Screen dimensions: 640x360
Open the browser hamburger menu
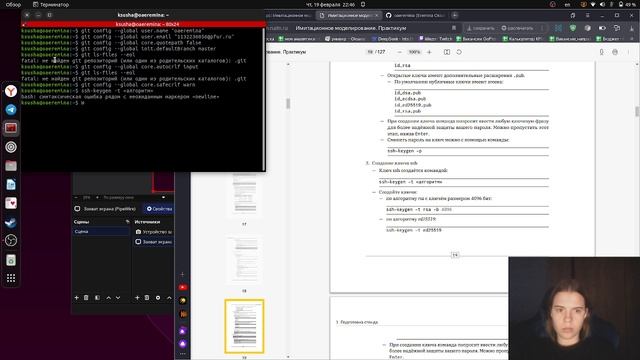coord(588,16)
